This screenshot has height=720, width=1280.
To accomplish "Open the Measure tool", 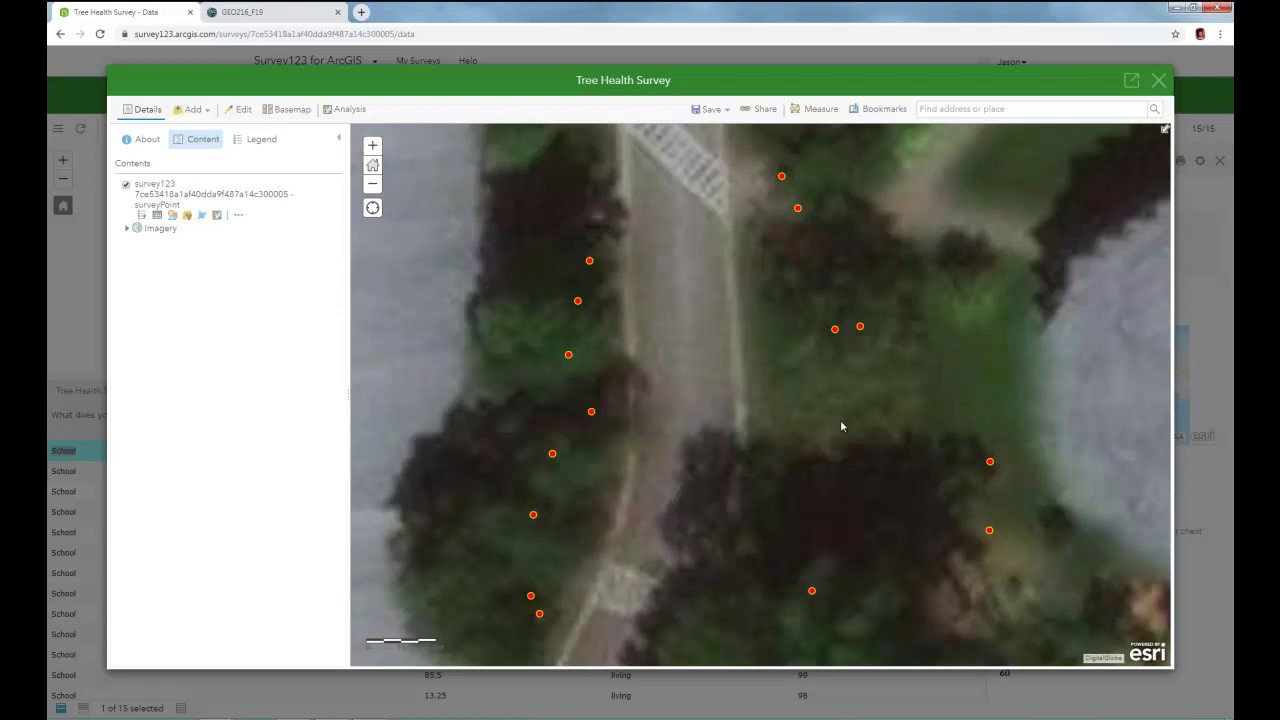I will coord(814,109).
